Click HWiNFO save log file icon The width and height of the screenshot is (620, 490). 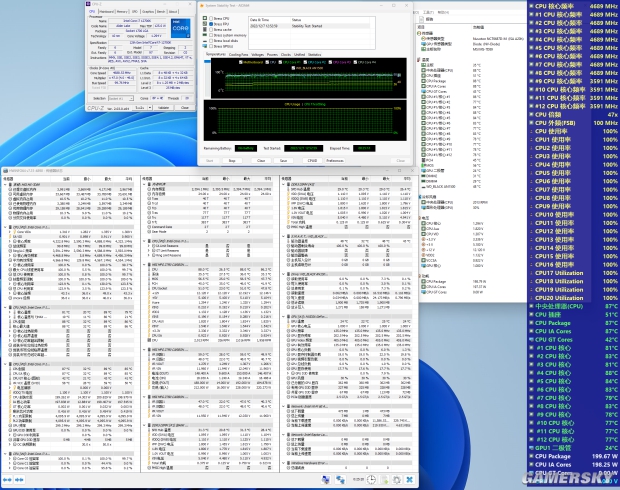pyautogui.click(x=384, y=480)
